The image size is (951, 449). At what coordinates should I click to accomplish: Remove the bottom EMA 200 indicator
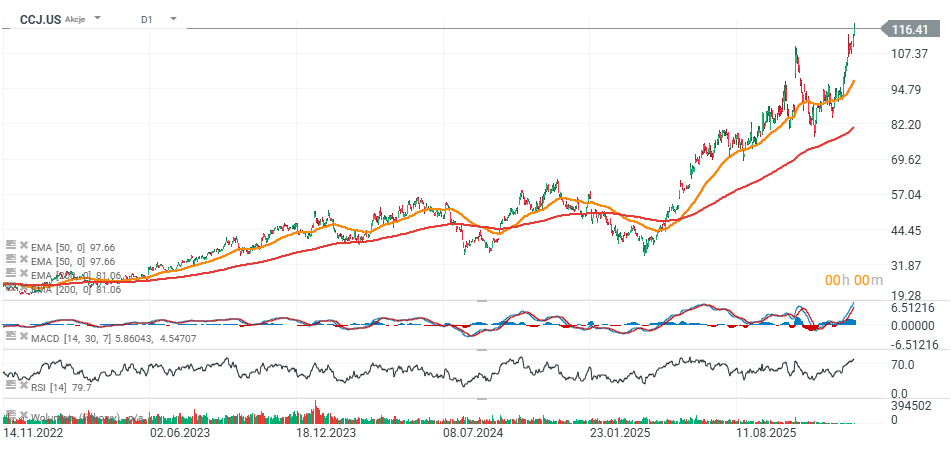point(22,288)
